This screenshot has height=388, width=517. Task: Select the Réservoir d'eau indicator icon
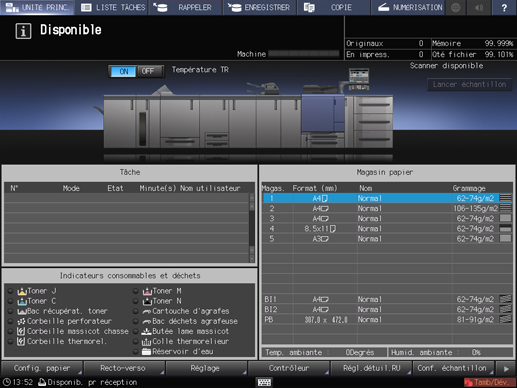146,351
